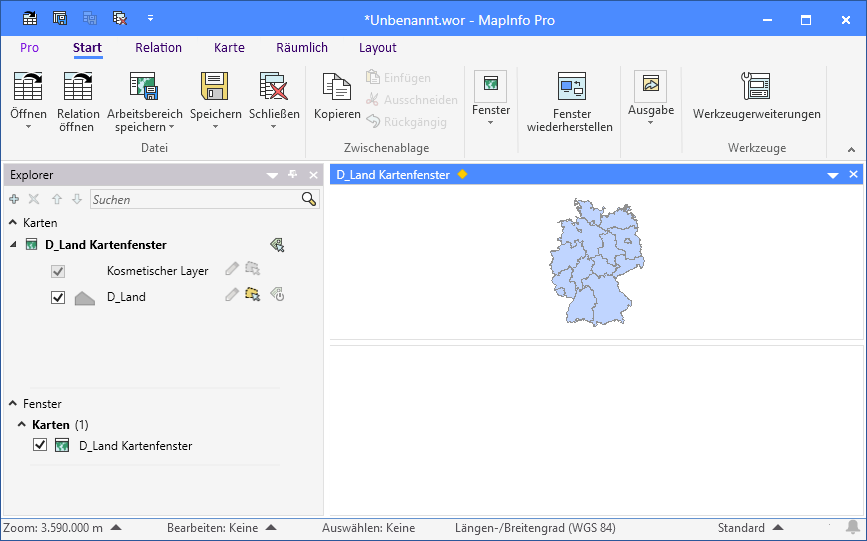Click the Germany map in map window
This screenshot has width=867, height=541.
pyautogui.click(x=597, y=262)
